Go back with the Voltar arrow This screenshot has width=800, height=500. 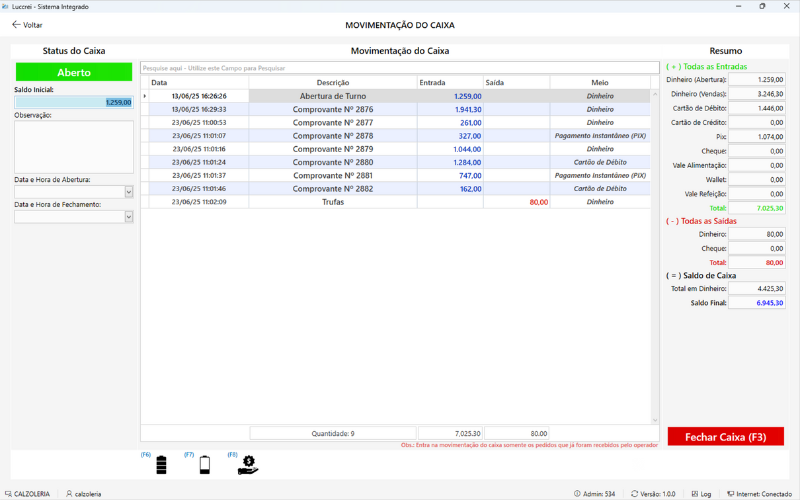(27, 24)
